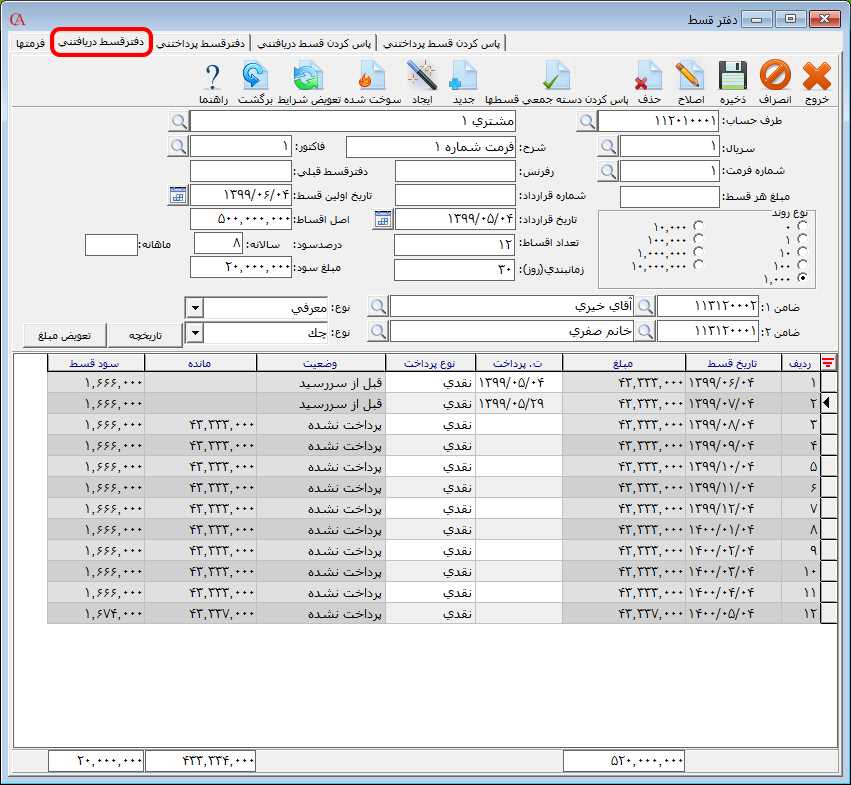Click the تعویض مبلغ button
851x785 pixels.
click(65, 332)
